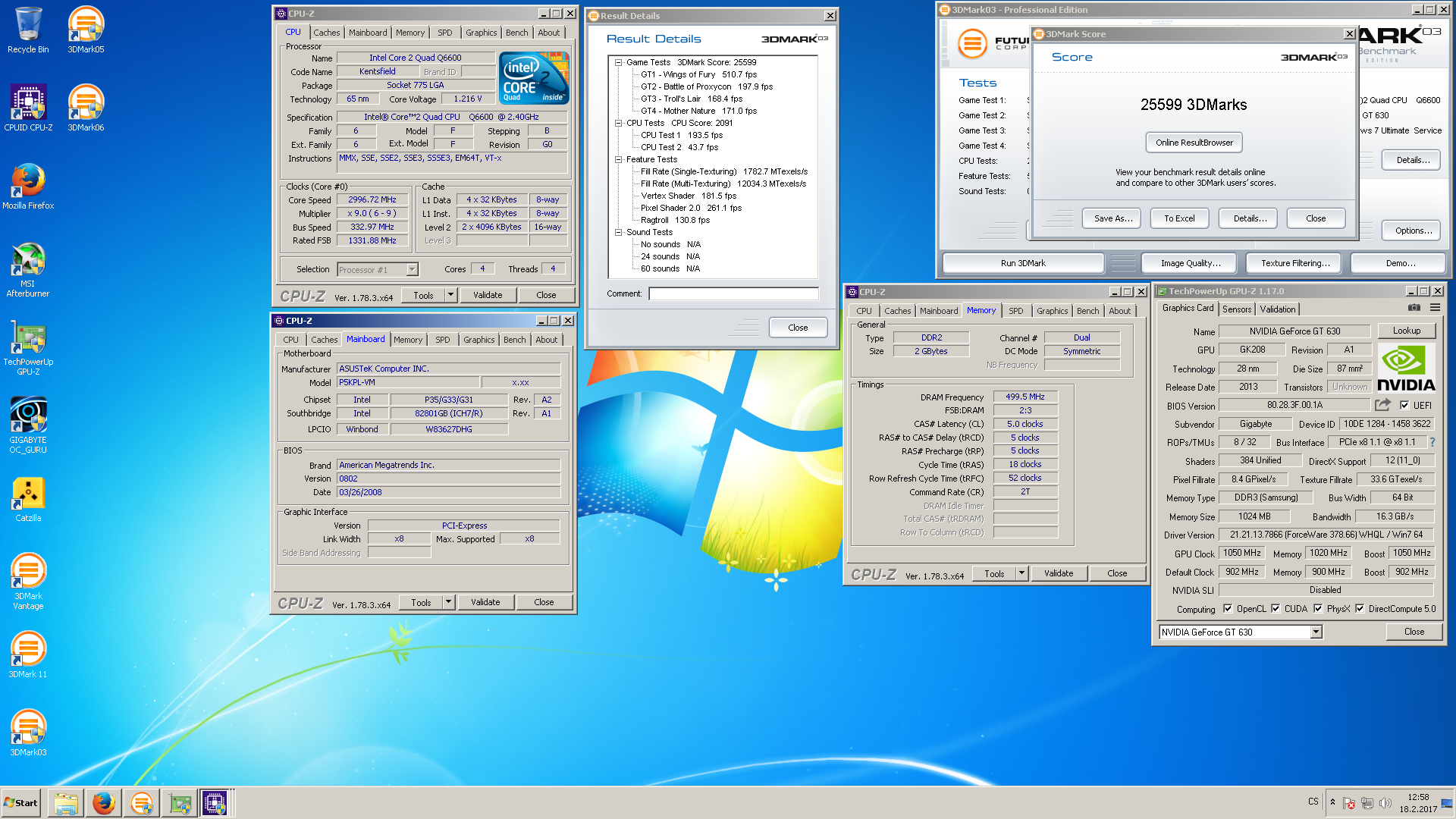The height and width of the screenshot is (819, 1456).
Task: Click the GPU-Z taskbar icon
Action: 180,803
